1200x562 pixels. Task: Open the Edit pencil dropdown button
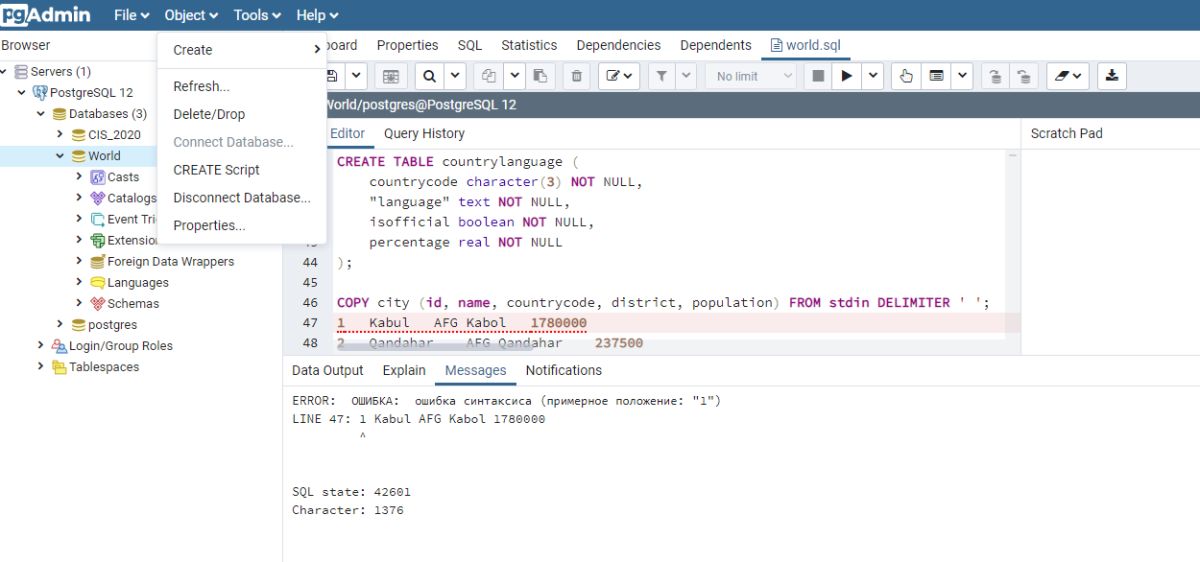(x=620, y=76)
